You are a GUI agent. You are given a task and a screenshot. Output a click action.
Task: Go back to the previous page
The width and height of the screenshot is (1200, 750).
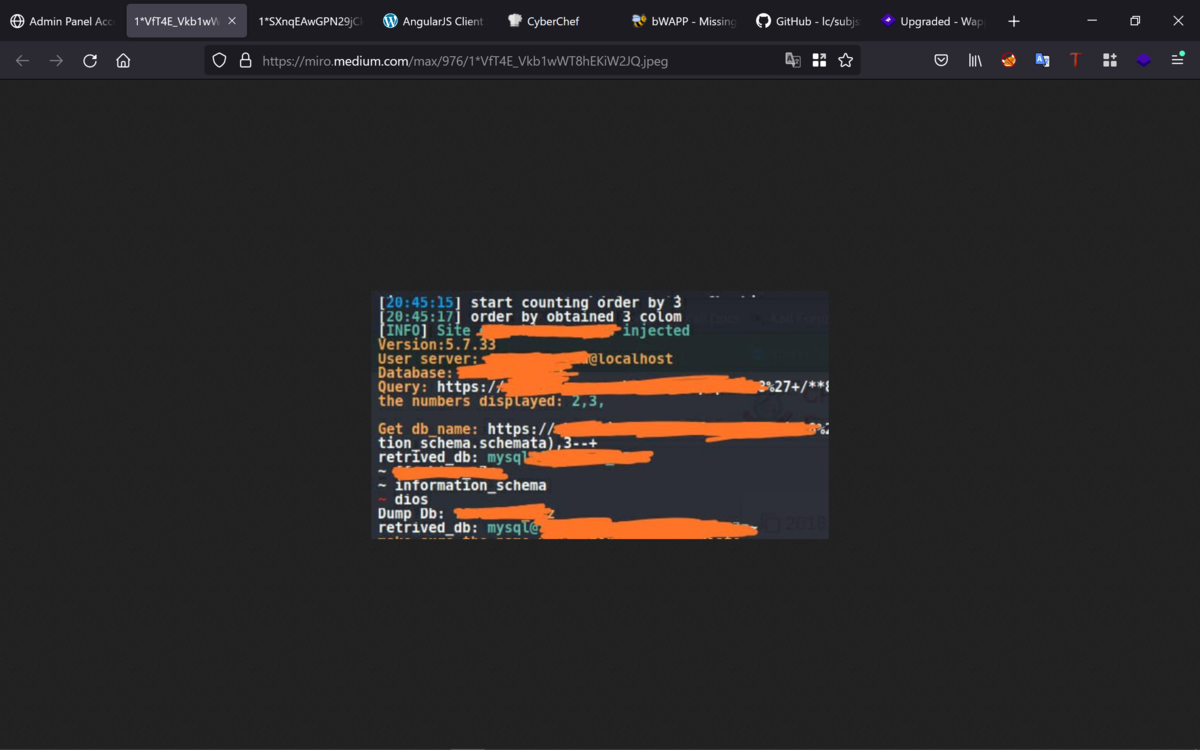click(22, 61)
